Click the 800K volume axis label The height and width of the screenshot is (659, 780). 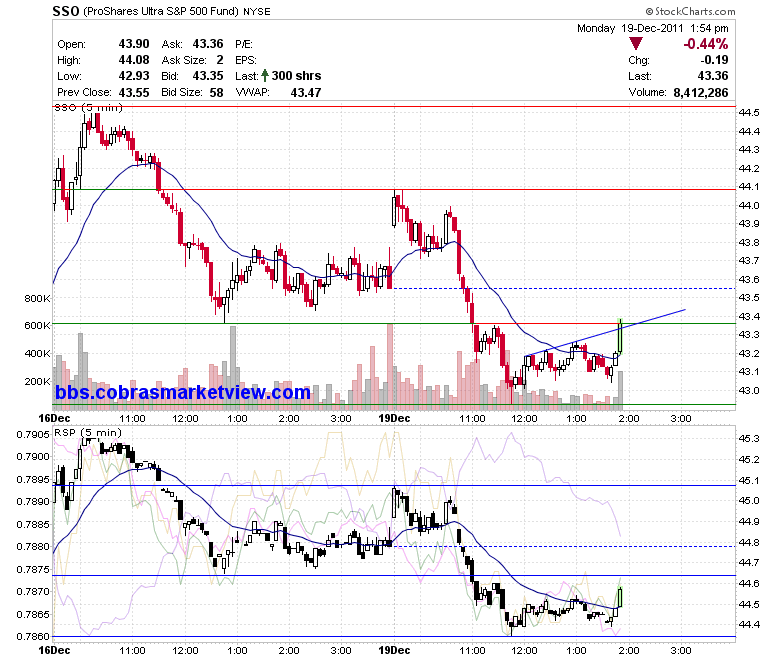(37, 298)
